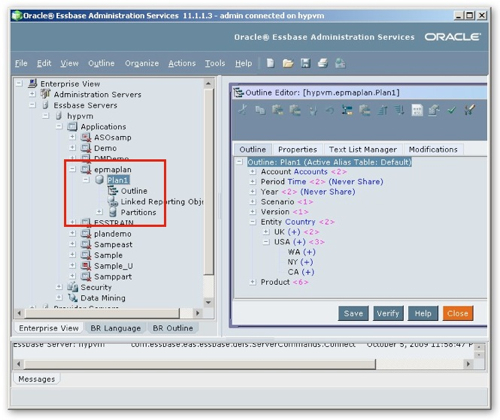
Task: Open the Outline menu in menu bar
Action: (101, 63)
